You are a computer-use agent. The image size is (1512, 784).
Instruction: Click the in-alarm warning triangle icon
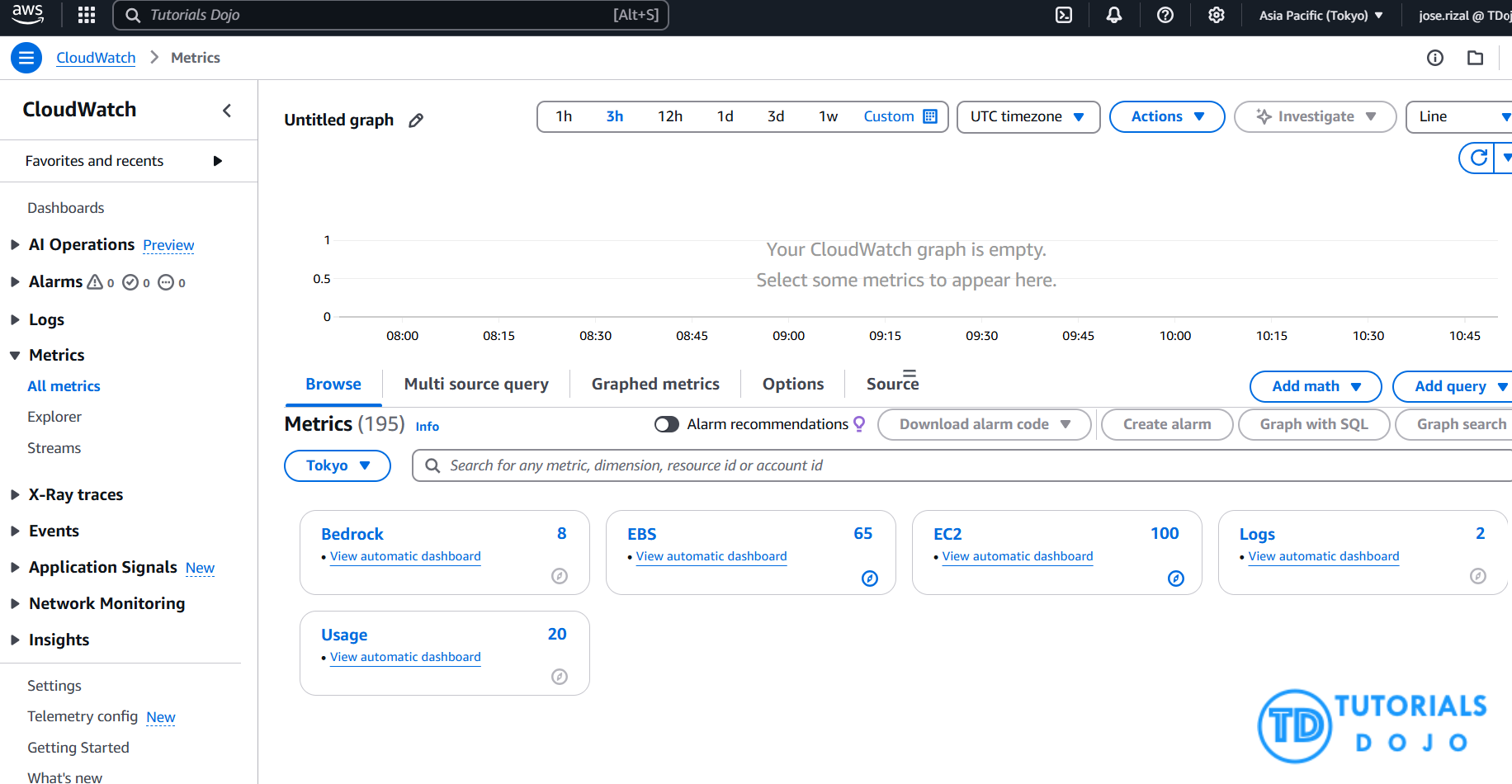[95, 282]
